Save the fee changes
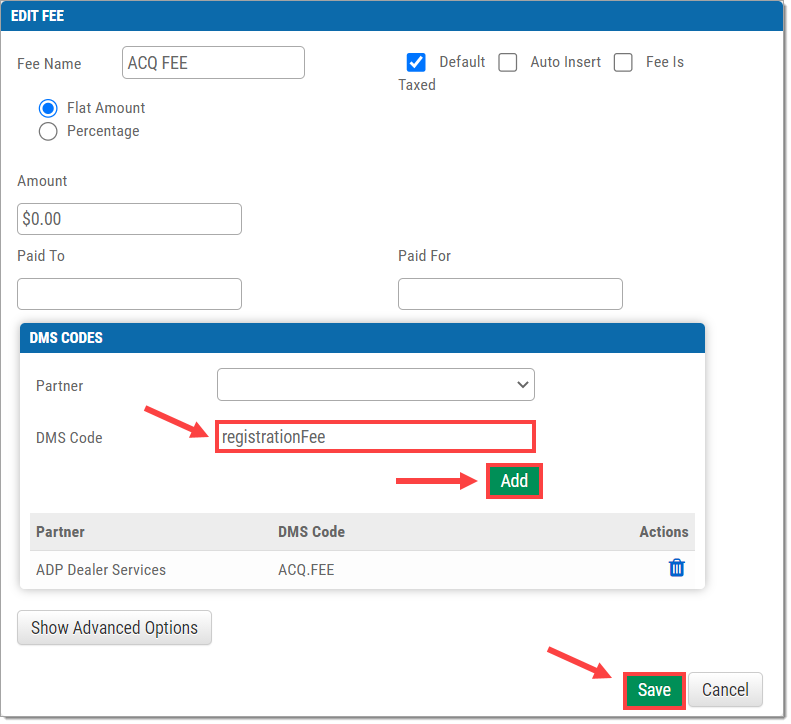This screenshot has height=724, width=791. pos(654,690)
